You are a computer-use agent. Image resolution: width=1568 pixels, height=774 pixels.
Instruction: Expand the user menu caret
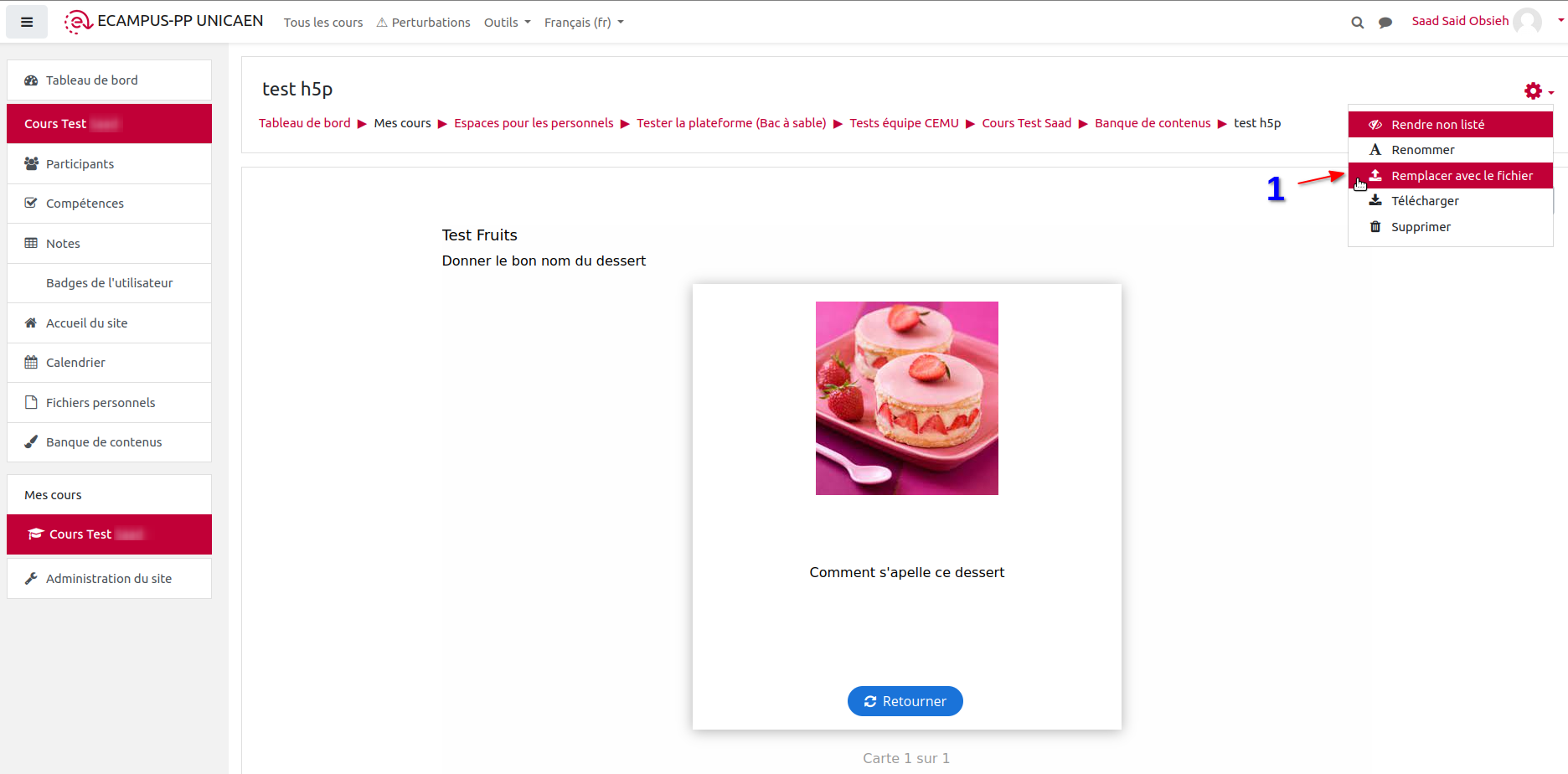coord(1560,21)
